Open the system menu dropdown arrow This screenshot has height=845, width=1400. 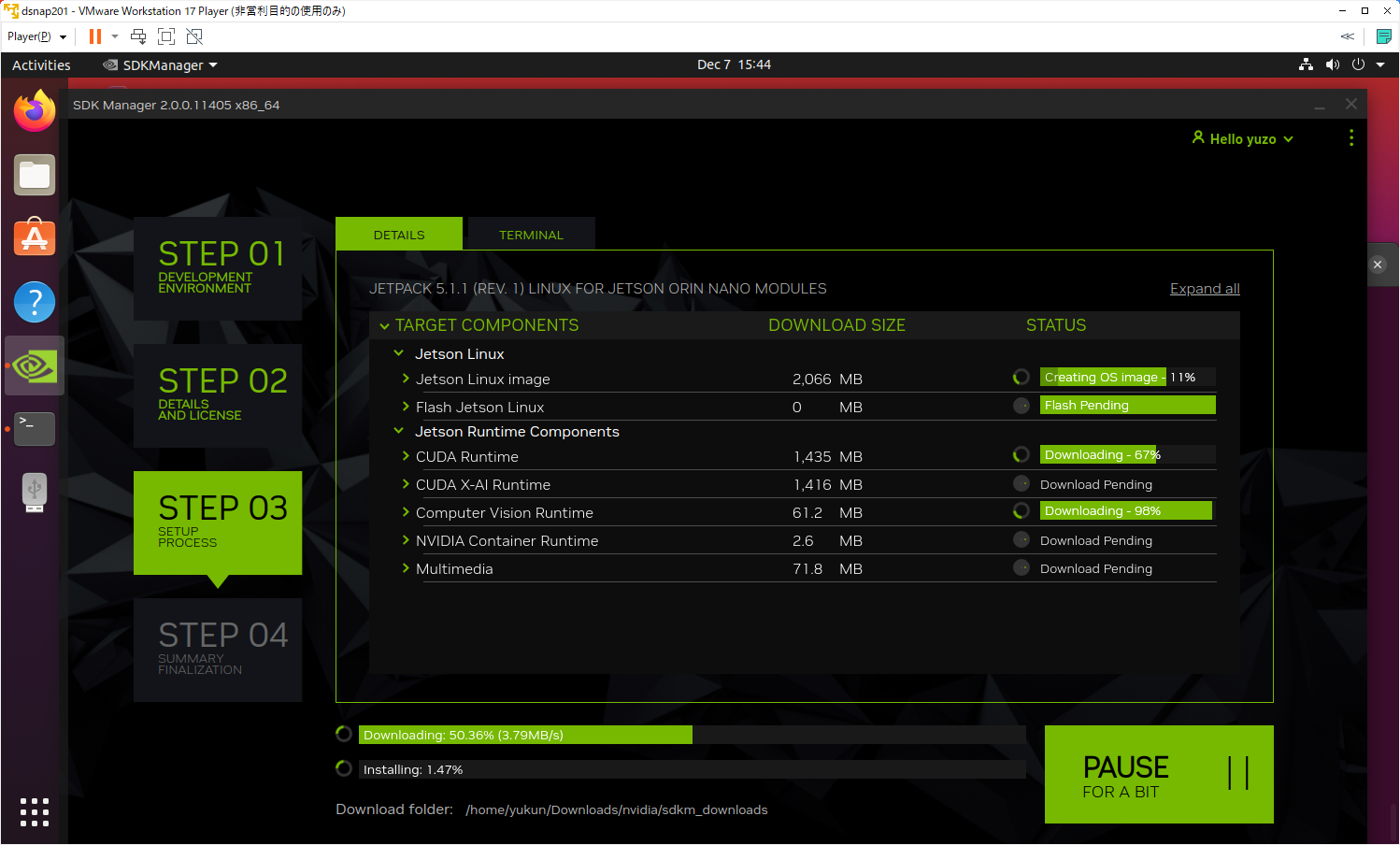click(1380, 64)
